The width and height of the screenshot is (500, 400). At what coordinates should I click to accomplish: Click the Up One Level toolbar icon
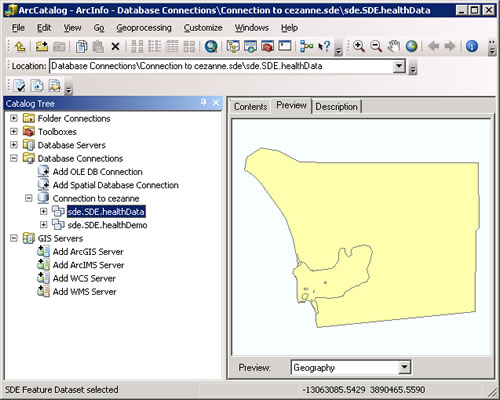(x=20, y=46)
